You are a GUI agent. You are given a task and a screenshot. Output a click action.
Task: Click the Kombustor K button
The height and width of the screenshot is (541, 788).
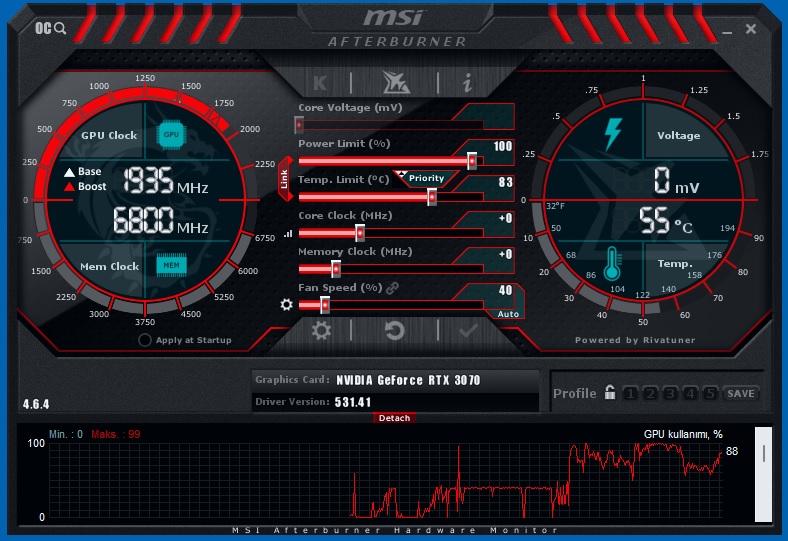point(320,83)
